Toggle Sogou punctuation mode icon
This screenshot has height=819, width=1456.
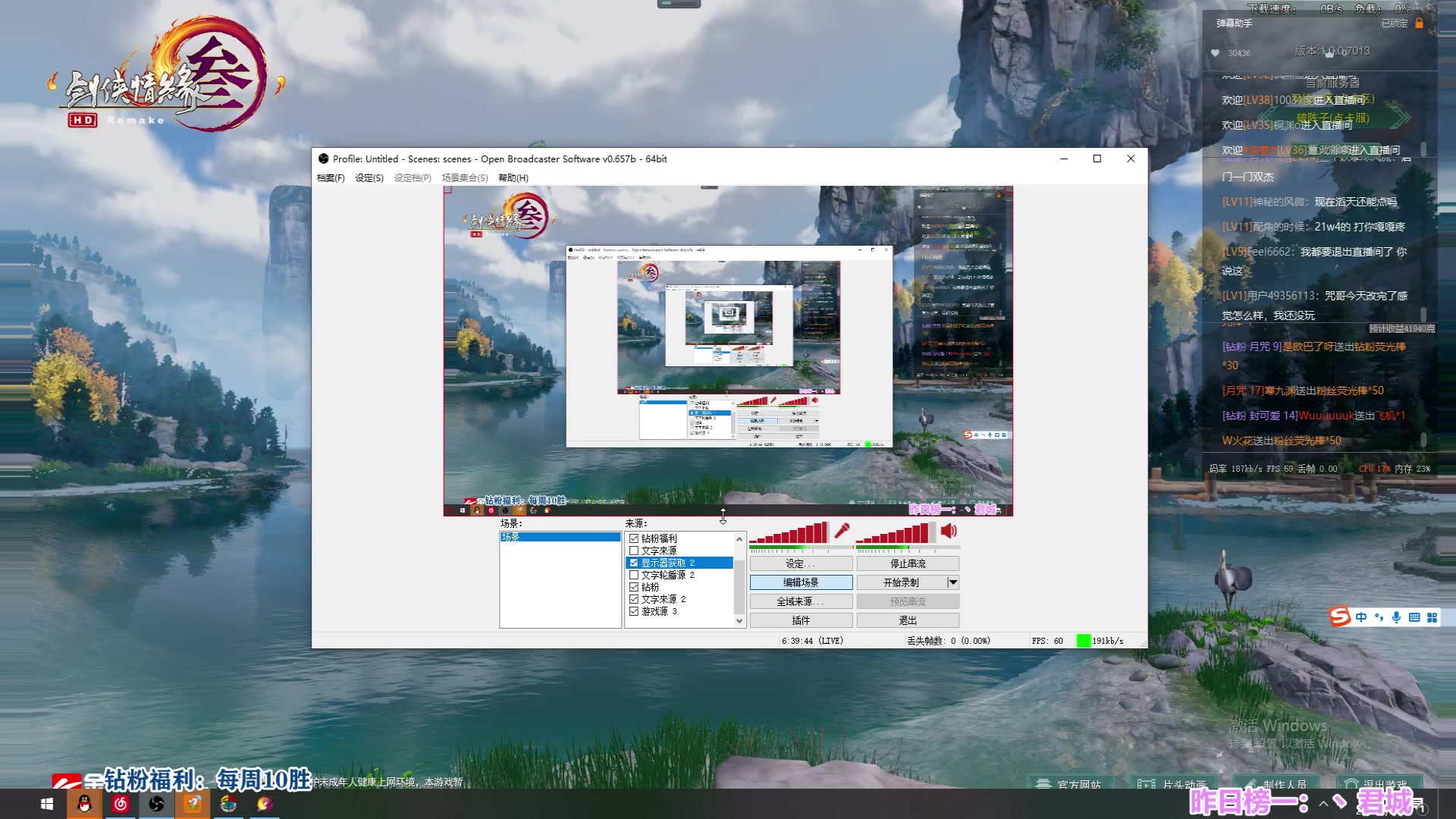point(1379,617)
